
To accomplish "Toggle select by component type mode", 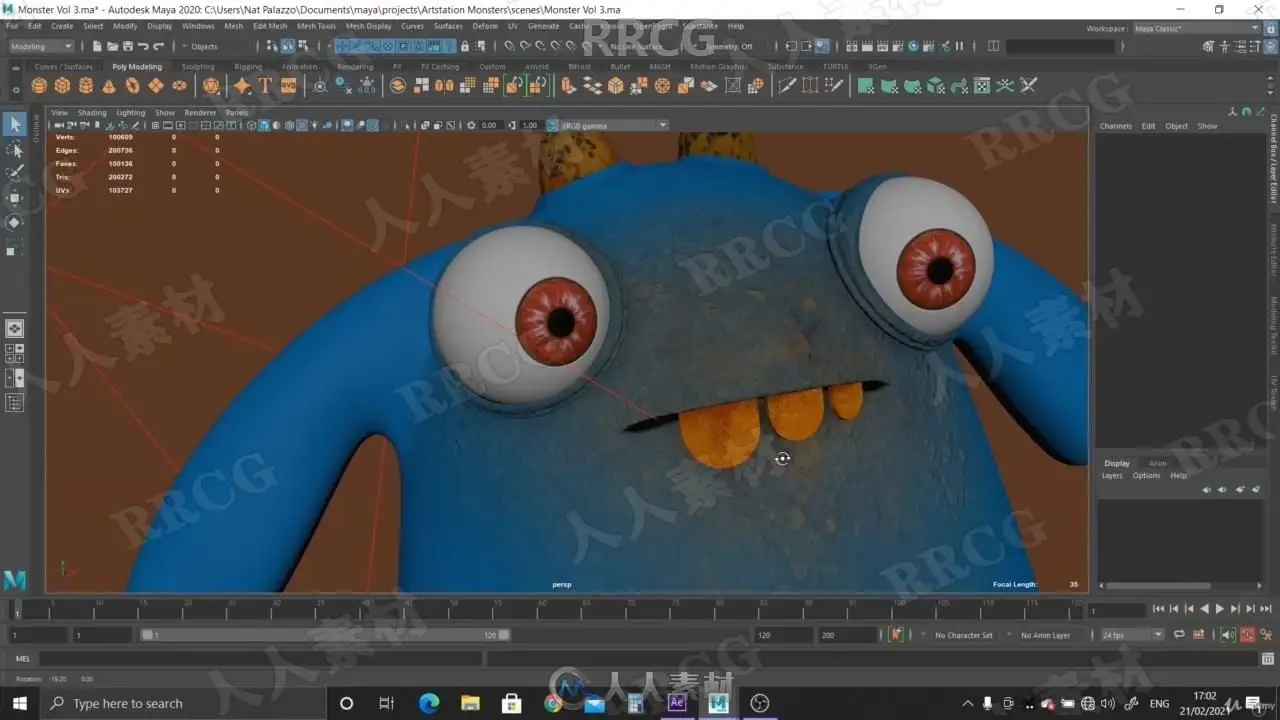I will 303,46.
